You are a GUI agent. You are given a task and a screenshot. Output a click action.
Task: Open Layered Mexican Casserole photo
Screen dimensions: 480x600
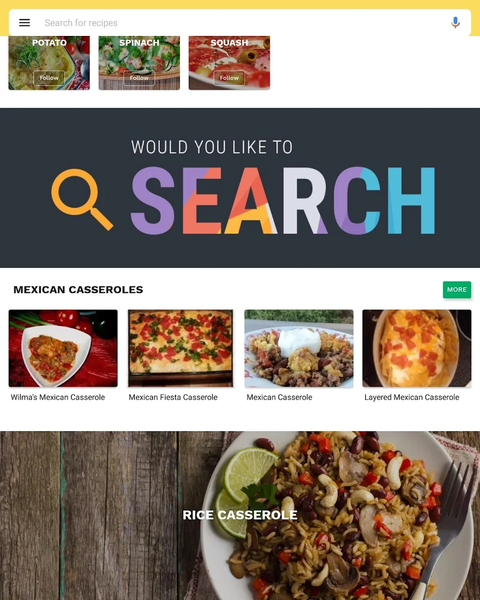click(417, 348)
